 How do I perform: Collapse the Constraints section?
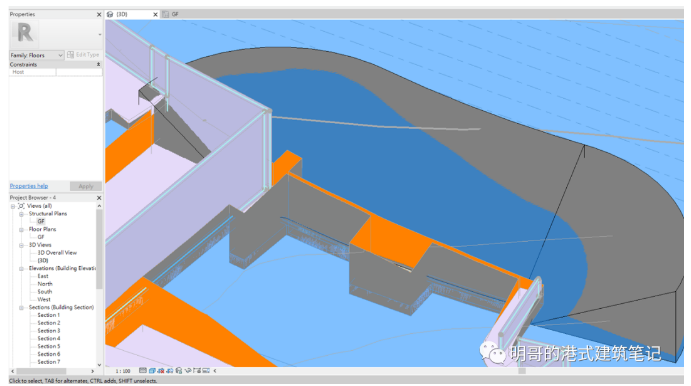tap(98, 64)
